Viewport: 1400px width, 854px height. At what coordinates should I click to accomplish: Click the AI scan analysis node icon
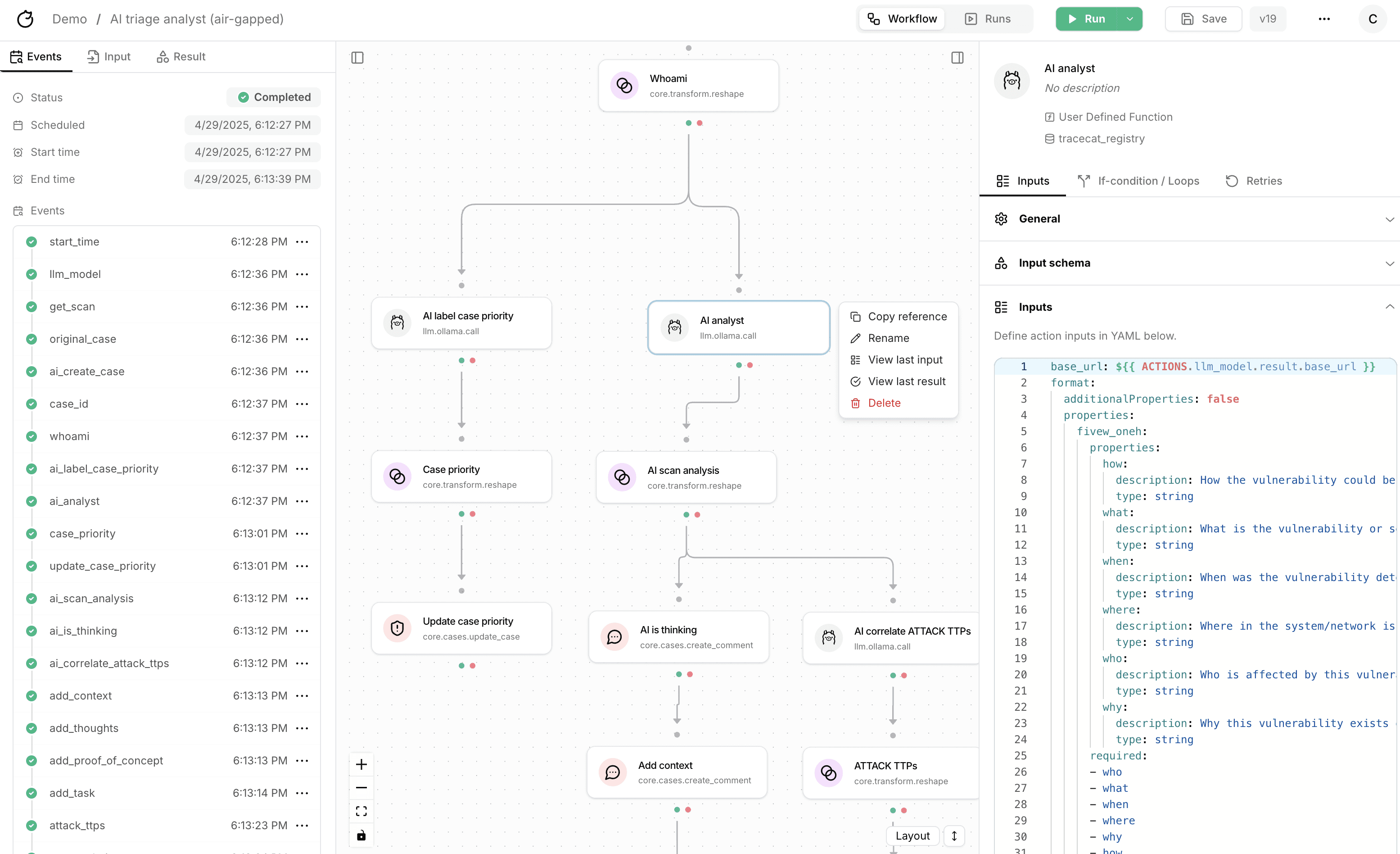coord(622,477)
